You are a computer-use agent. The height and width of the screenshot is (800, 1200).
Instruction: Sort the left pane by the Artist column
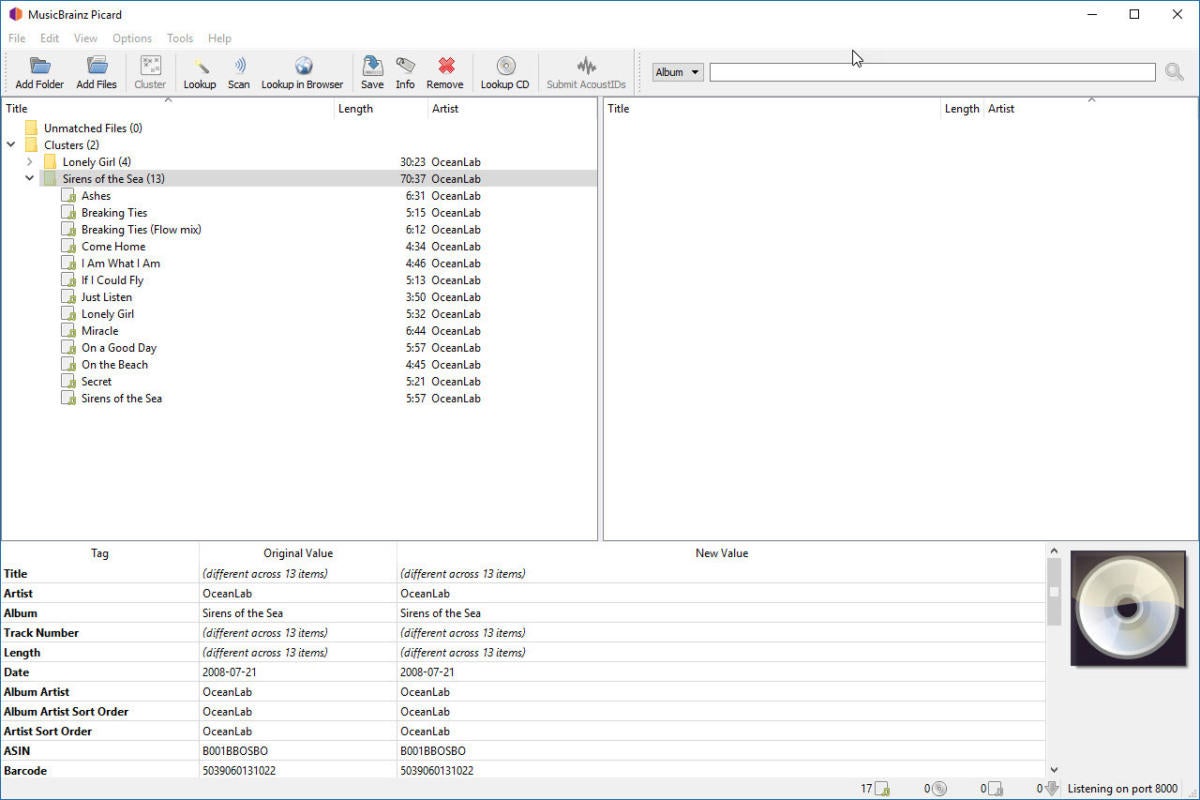pos(512,109)
